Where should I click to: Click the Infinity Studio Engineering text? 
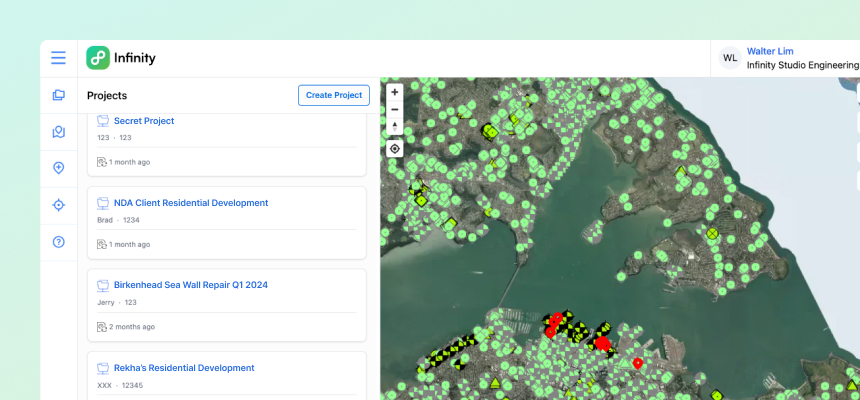(802, 65)
